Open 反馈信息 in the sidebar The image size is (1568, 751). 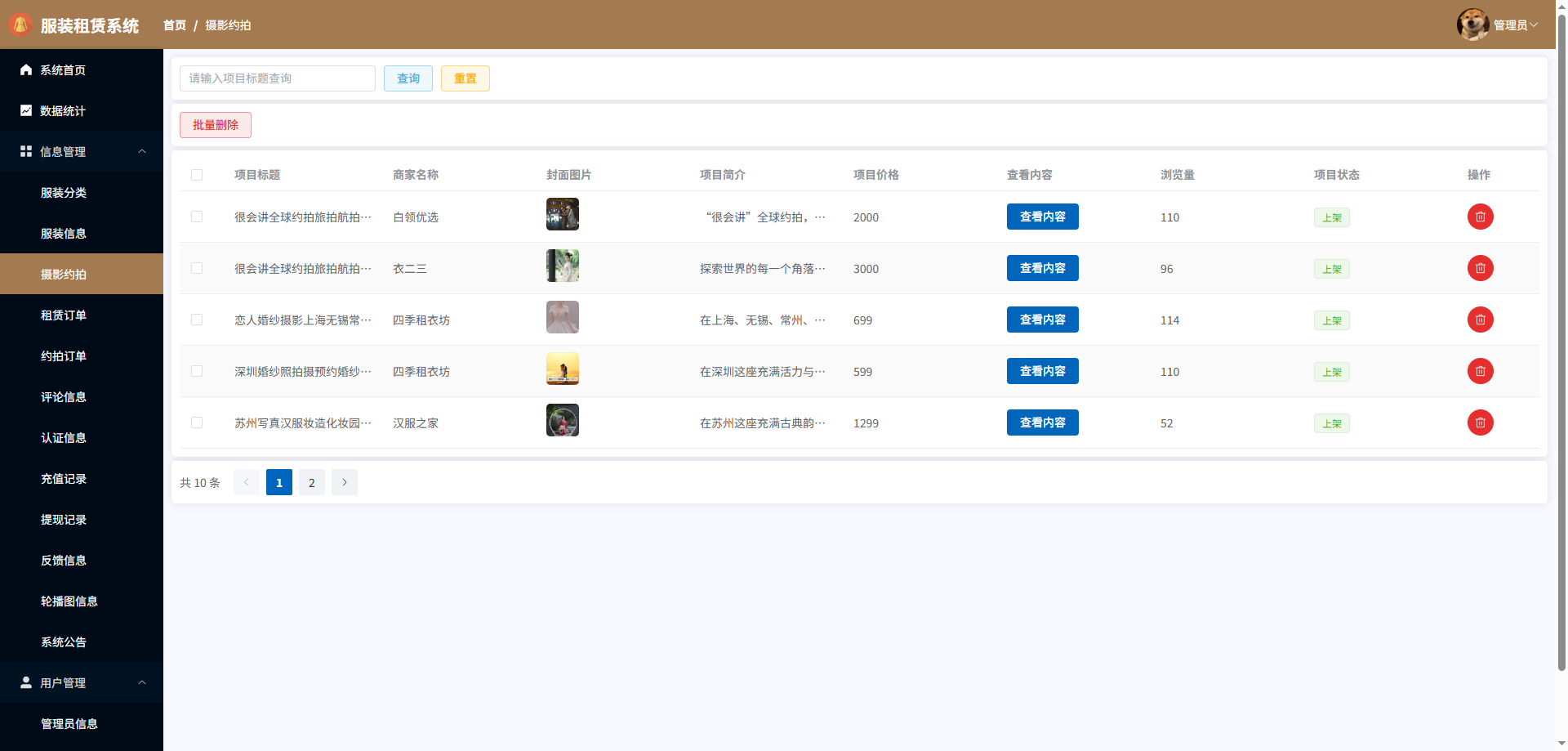tap(82, 560)
